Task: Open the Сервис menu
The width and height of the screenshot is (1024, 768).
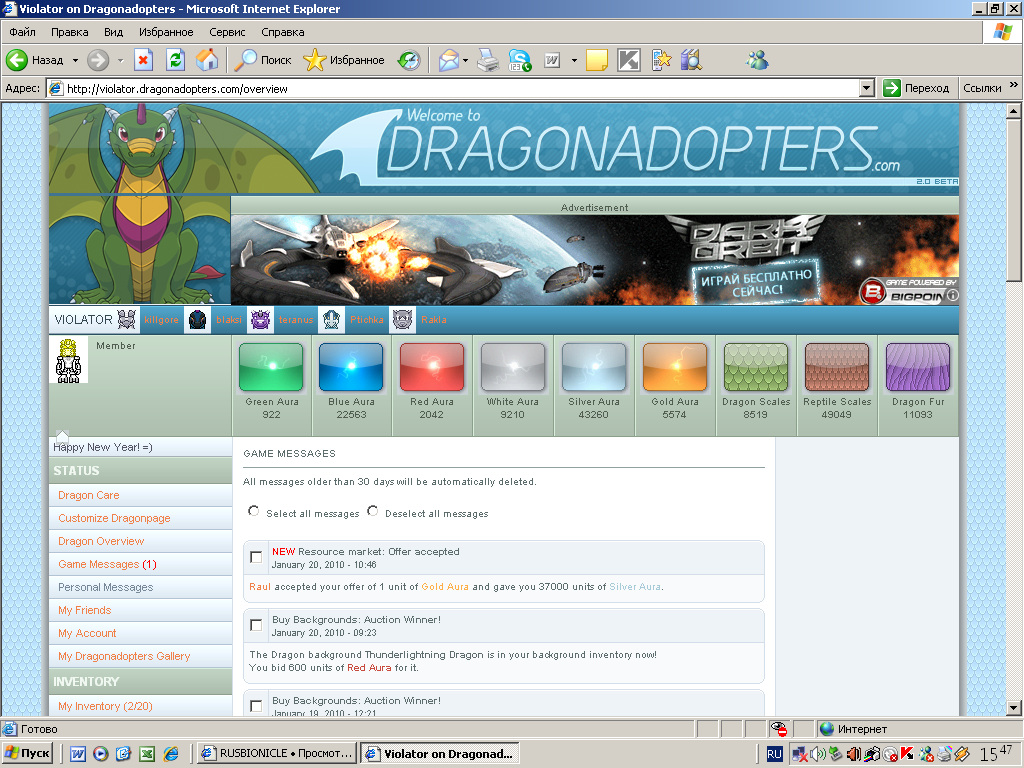Action: tap(227, 32)
